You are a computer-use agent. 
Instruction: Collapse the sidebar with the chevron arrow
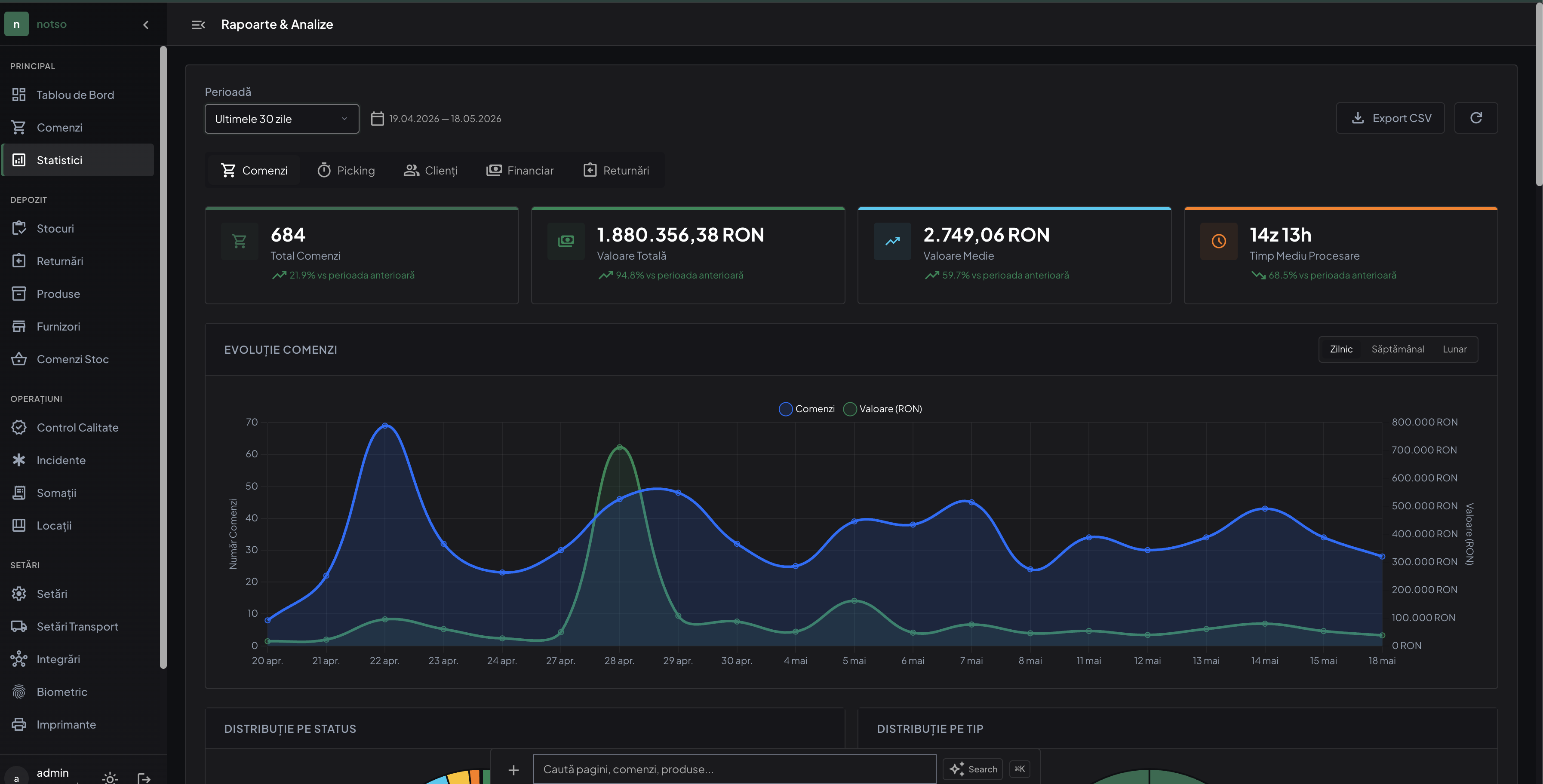(x=145, y=24)
